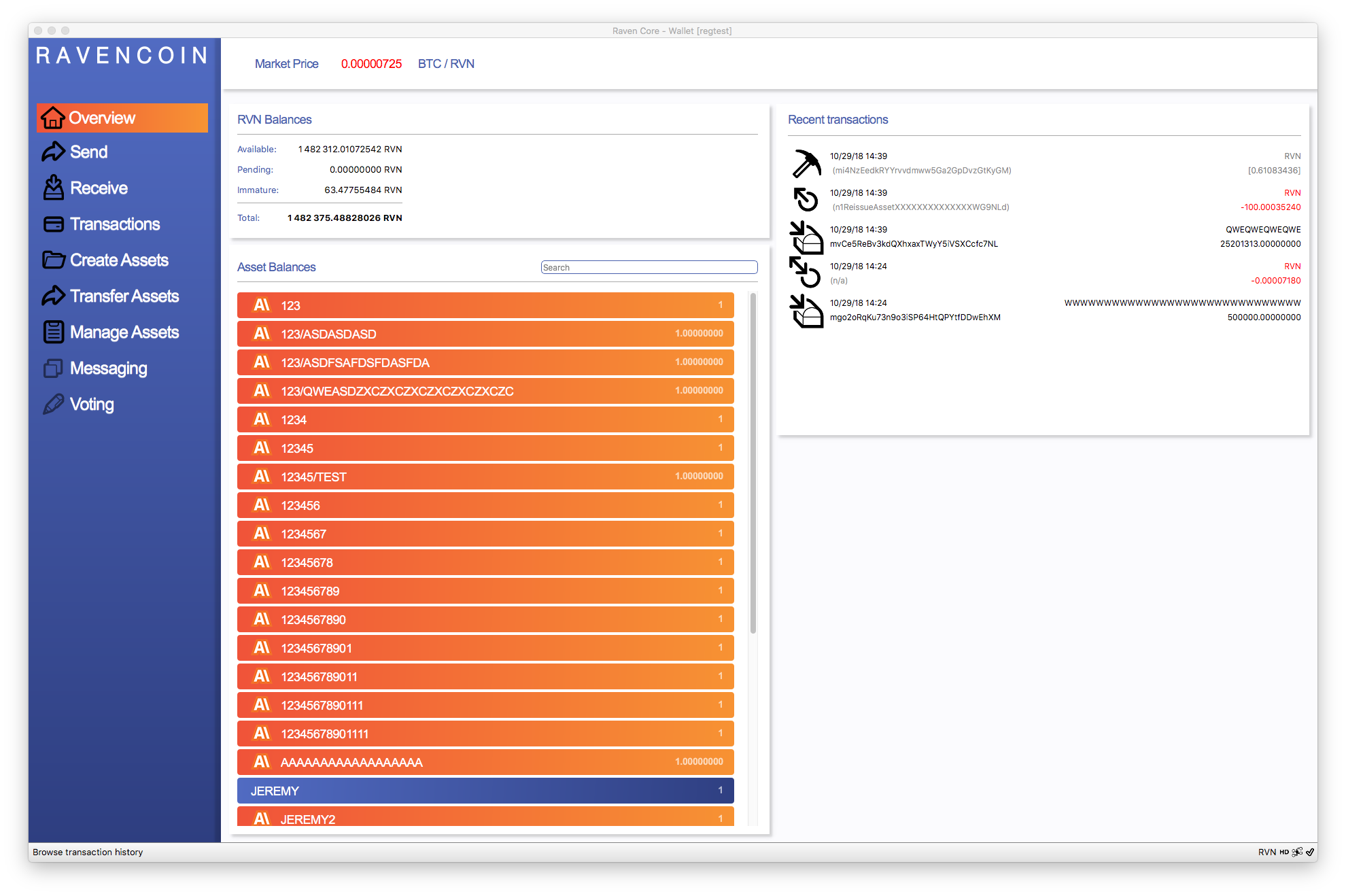Screen dimensions: 1346x896
Task: Click the Overview home icon
Action: click(52, 118)
